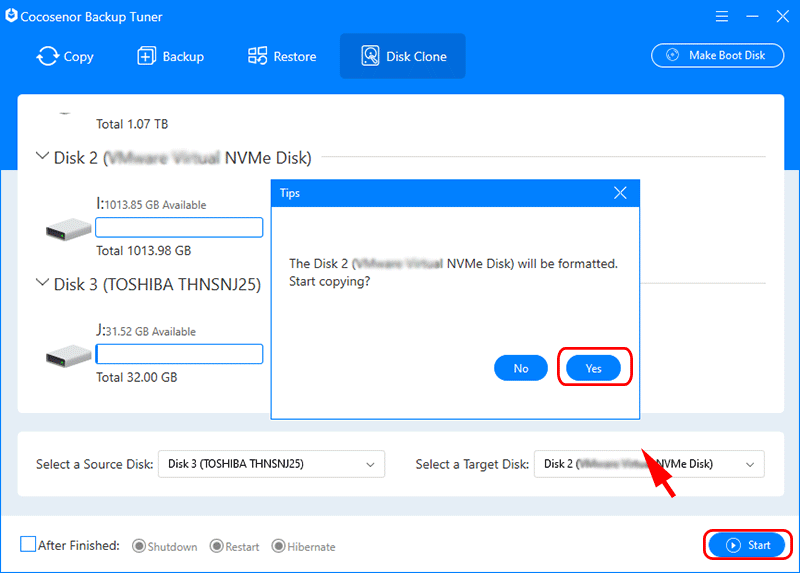
Task: Click the I: drive usage bar
Action: point(179,227)
